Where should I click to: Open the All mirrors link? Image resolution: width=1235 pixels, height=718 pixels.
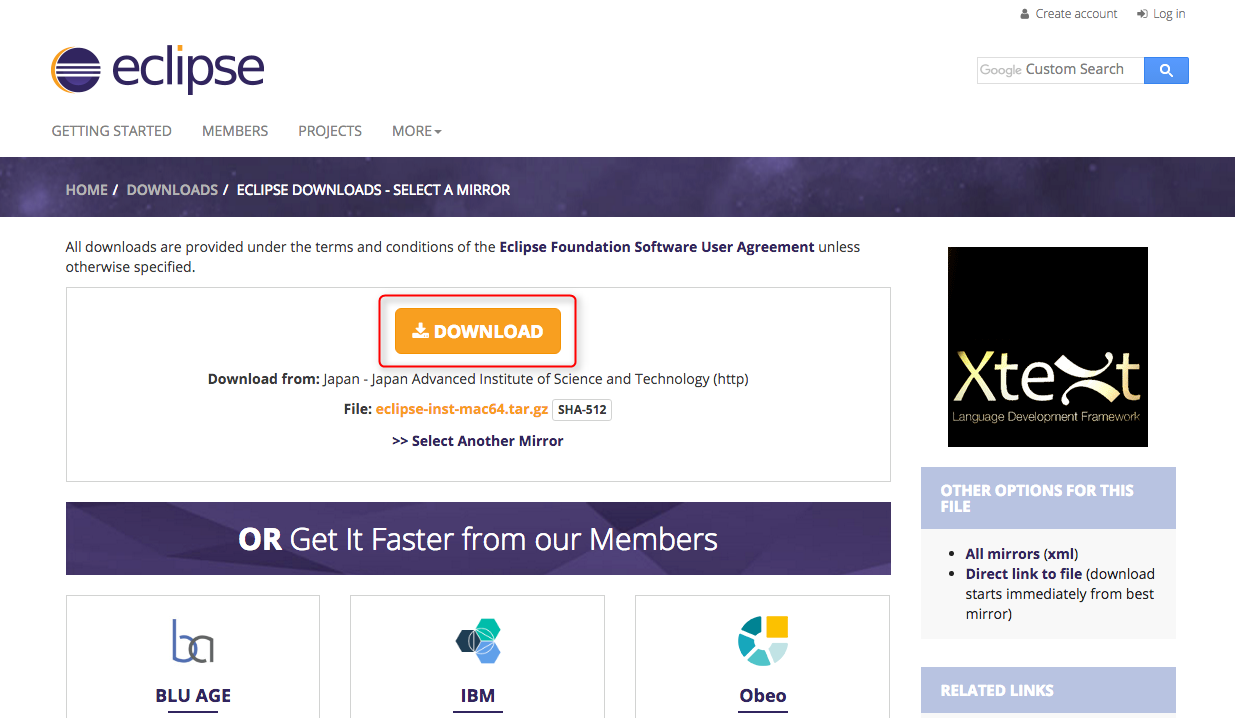pyautogui.click(x=1003, y=554)
